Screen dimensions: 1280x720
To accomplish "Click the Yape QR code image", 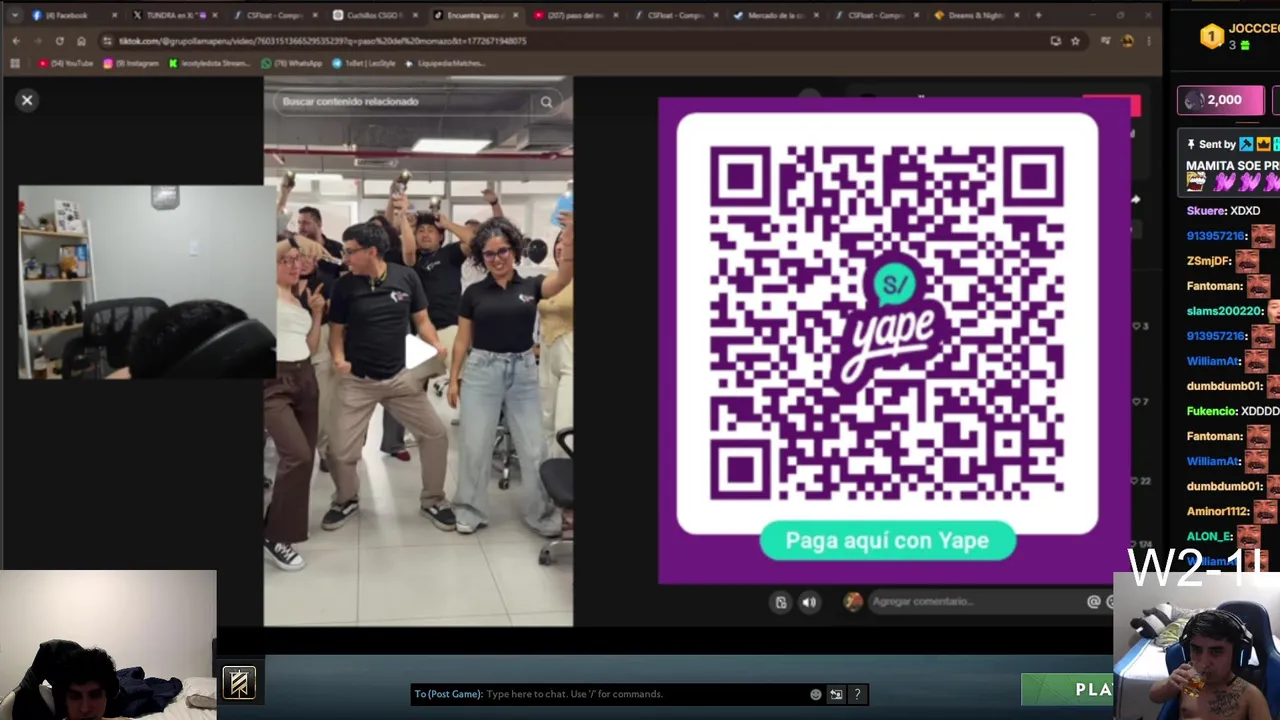I will [x=887, y=323].
